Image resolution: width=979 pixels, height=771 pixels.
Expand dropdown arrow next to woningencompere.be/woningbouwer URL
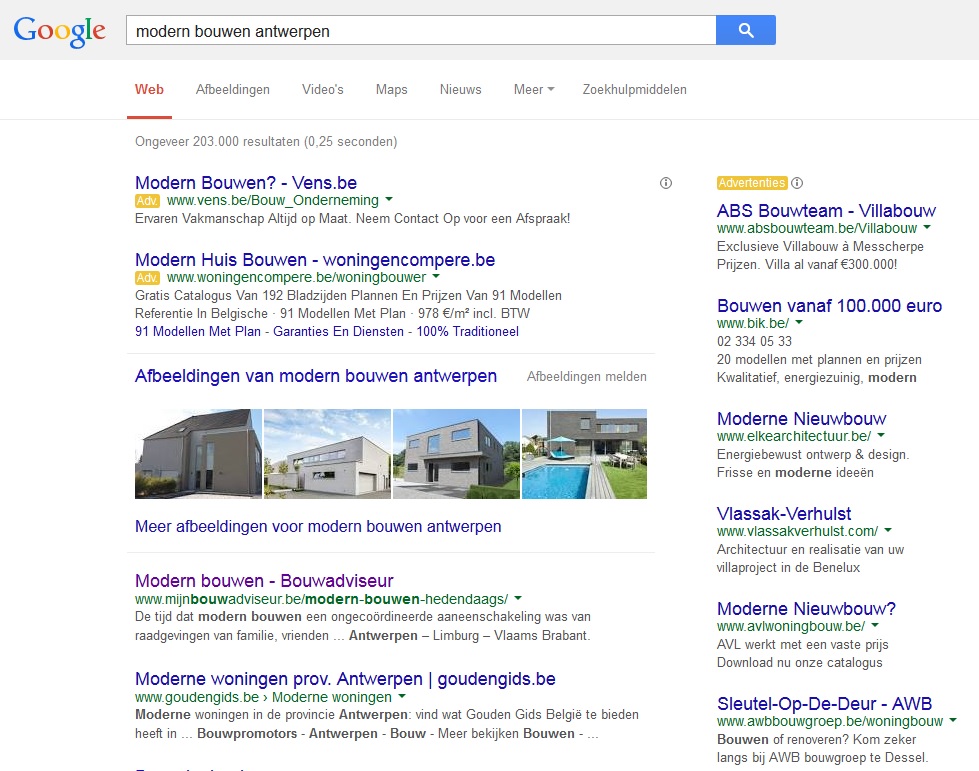click(x=436, y=277)
